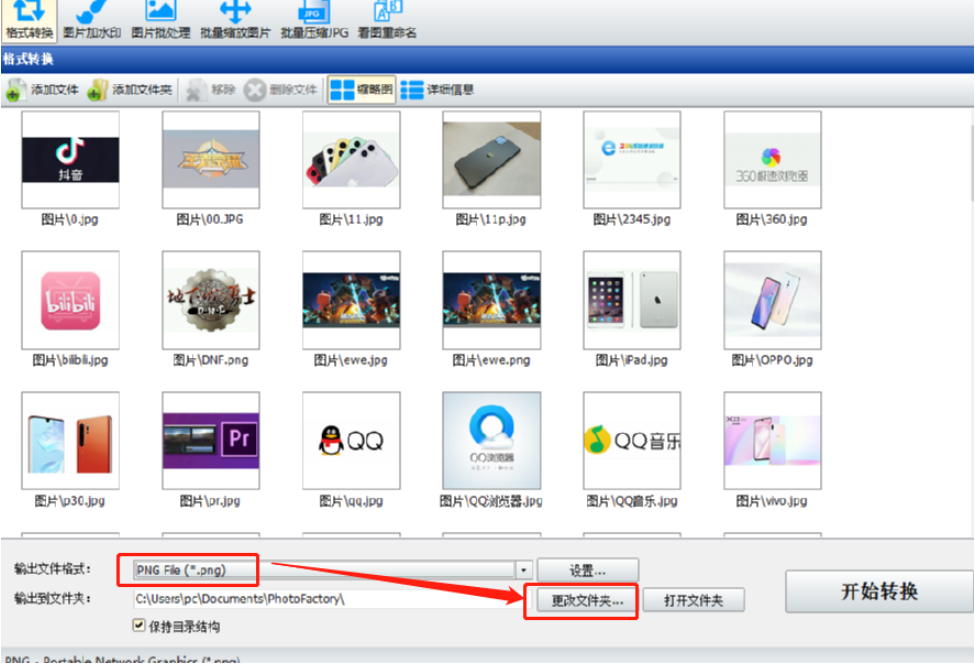This screenshot has height=664, width=975.
Task: Switch to 详细信息 detail view
Action: click(x=437, y=90)
